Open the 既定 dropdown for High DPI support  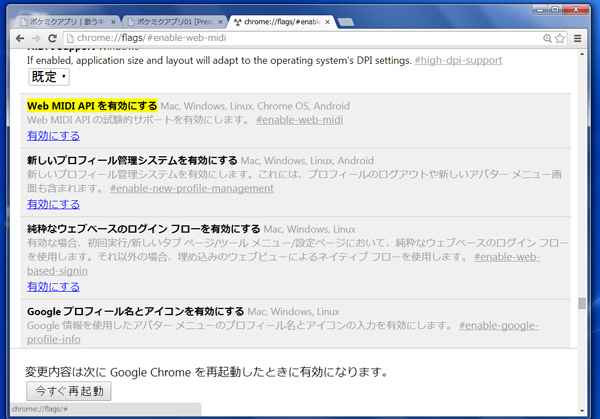(49, 77)
